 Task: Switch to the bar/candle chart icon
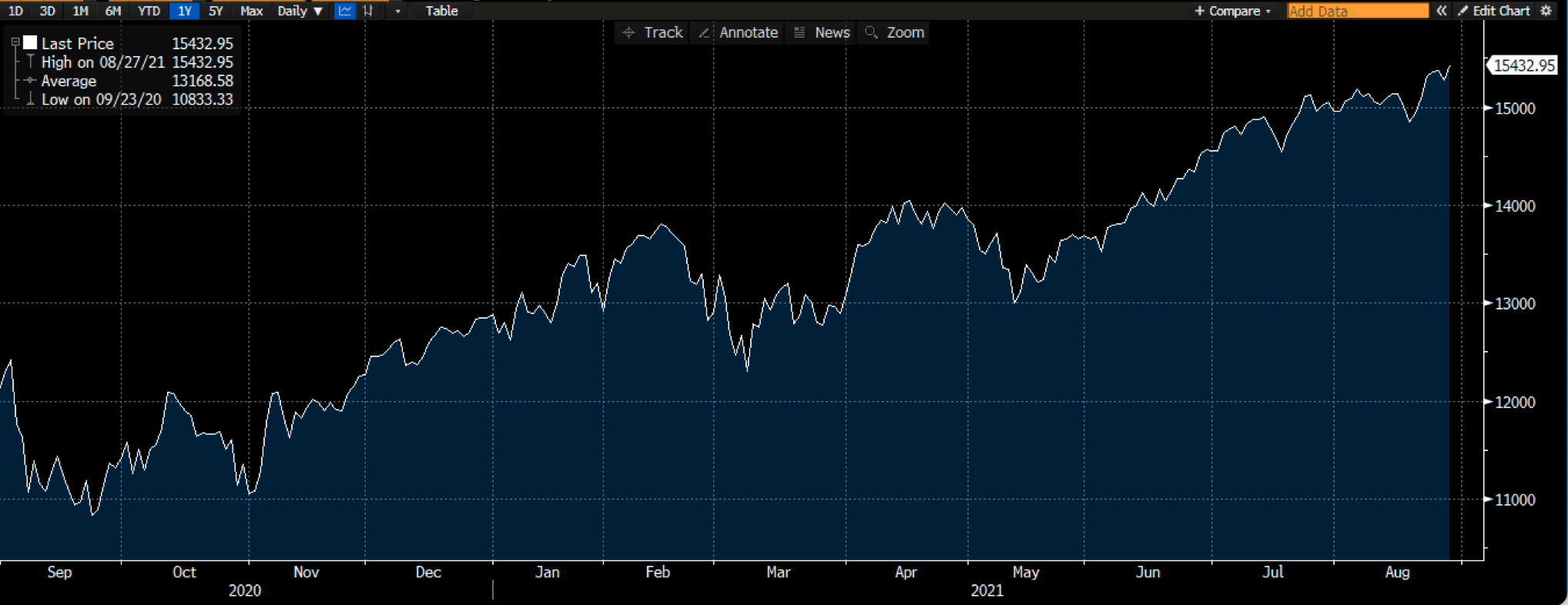coord(368,11)
